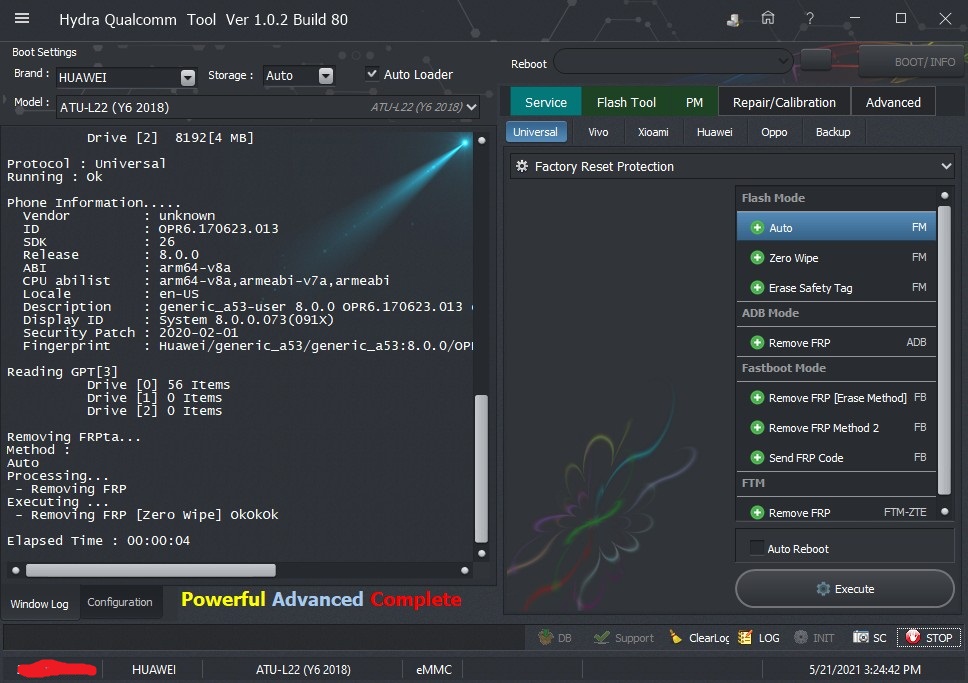Image resolution: width=968 pixels, height=683 pixels.
Task: Switch to the Service tab
Action: (x=546, y=102)
